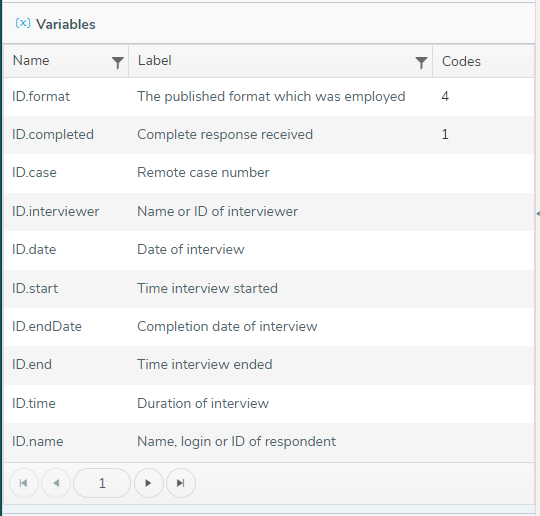Select the ID.format variable row
540x516 pixels.
(269, 97)
